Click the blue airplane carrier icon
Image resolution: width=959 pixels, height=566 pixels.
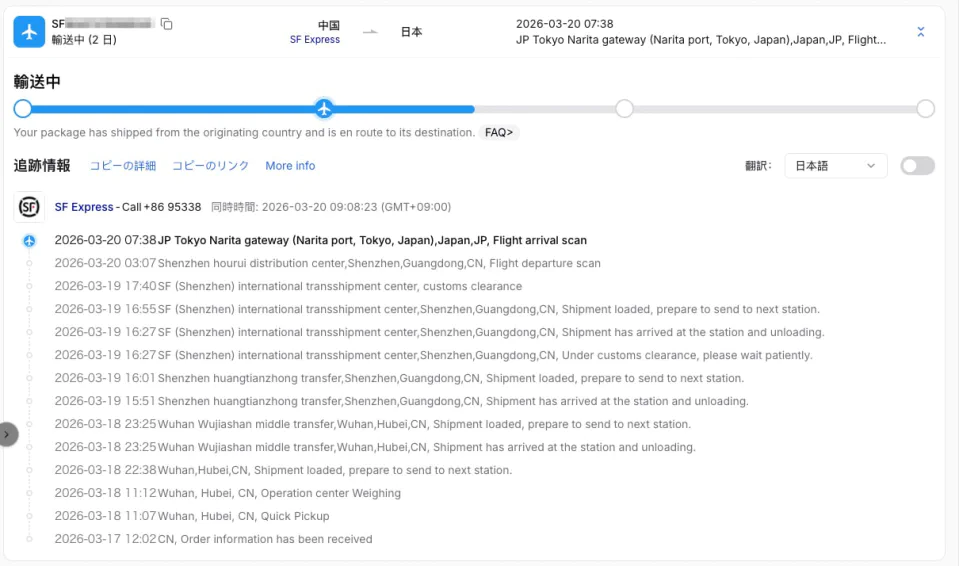pyautogui.click(x=29, y=32)
